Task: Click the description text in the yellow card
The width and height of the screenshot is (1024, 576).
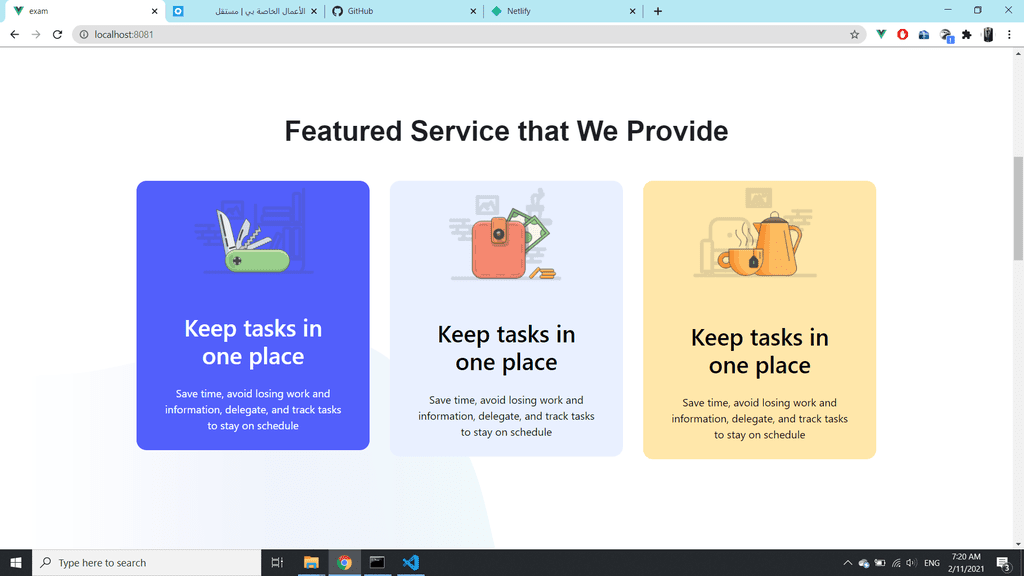Action: point(760,419)
